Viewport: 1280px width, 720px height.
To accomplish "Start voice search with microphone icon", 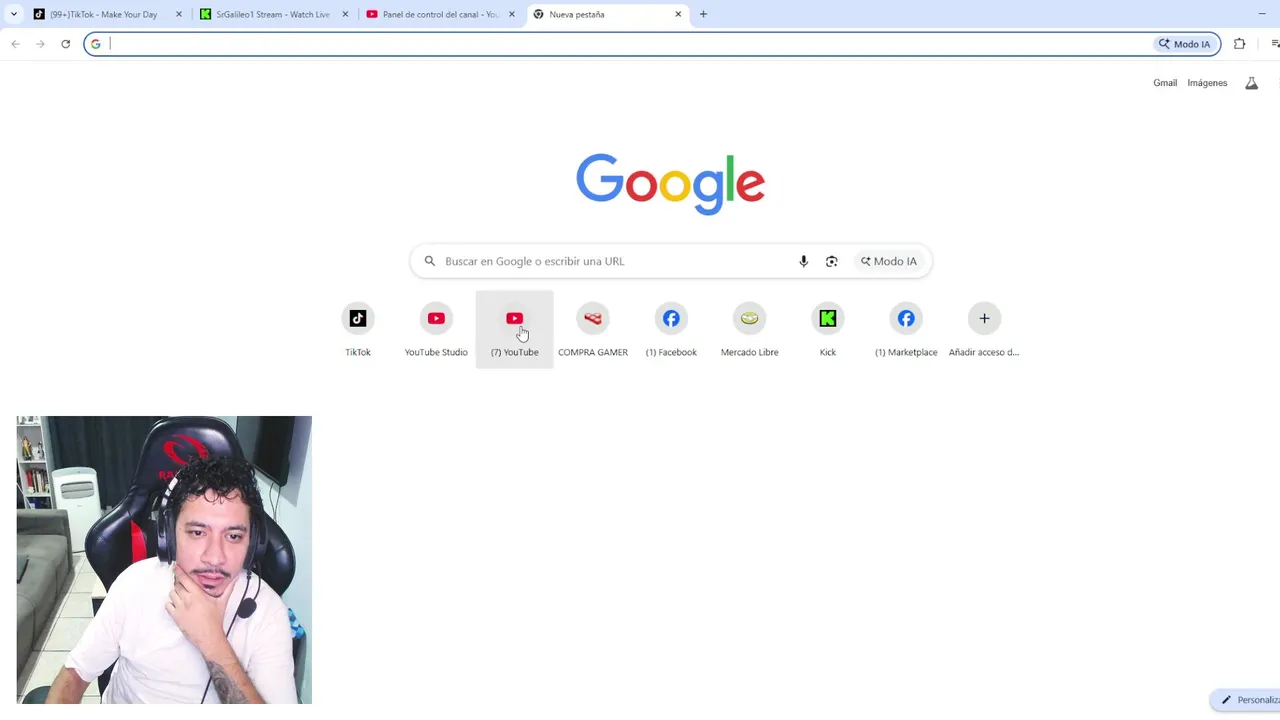I will click(x=803, y=261).
